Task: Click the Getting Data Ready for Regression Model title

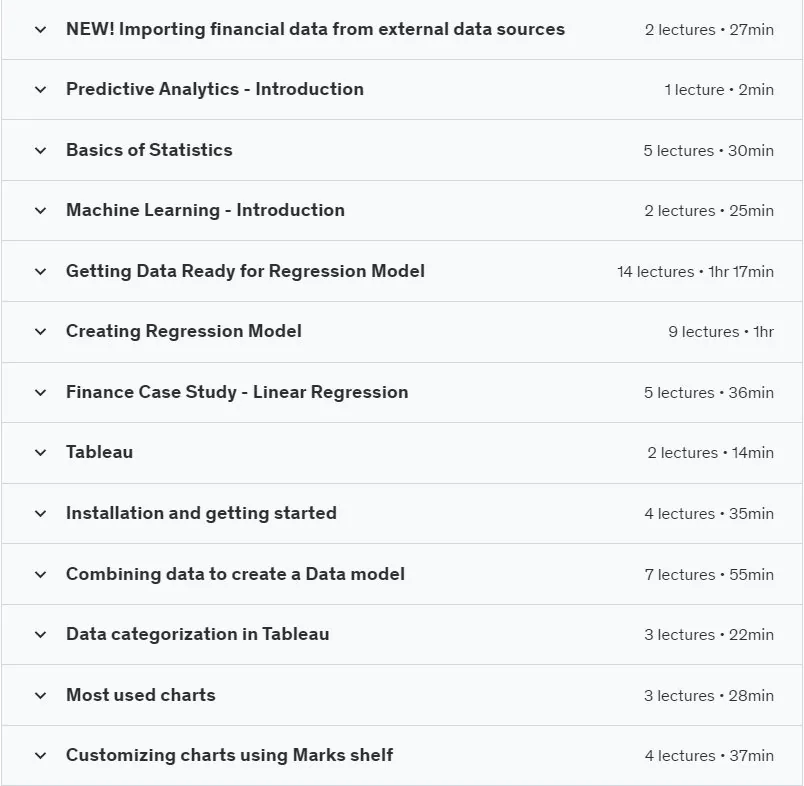Action: click(x=245, y=271)
